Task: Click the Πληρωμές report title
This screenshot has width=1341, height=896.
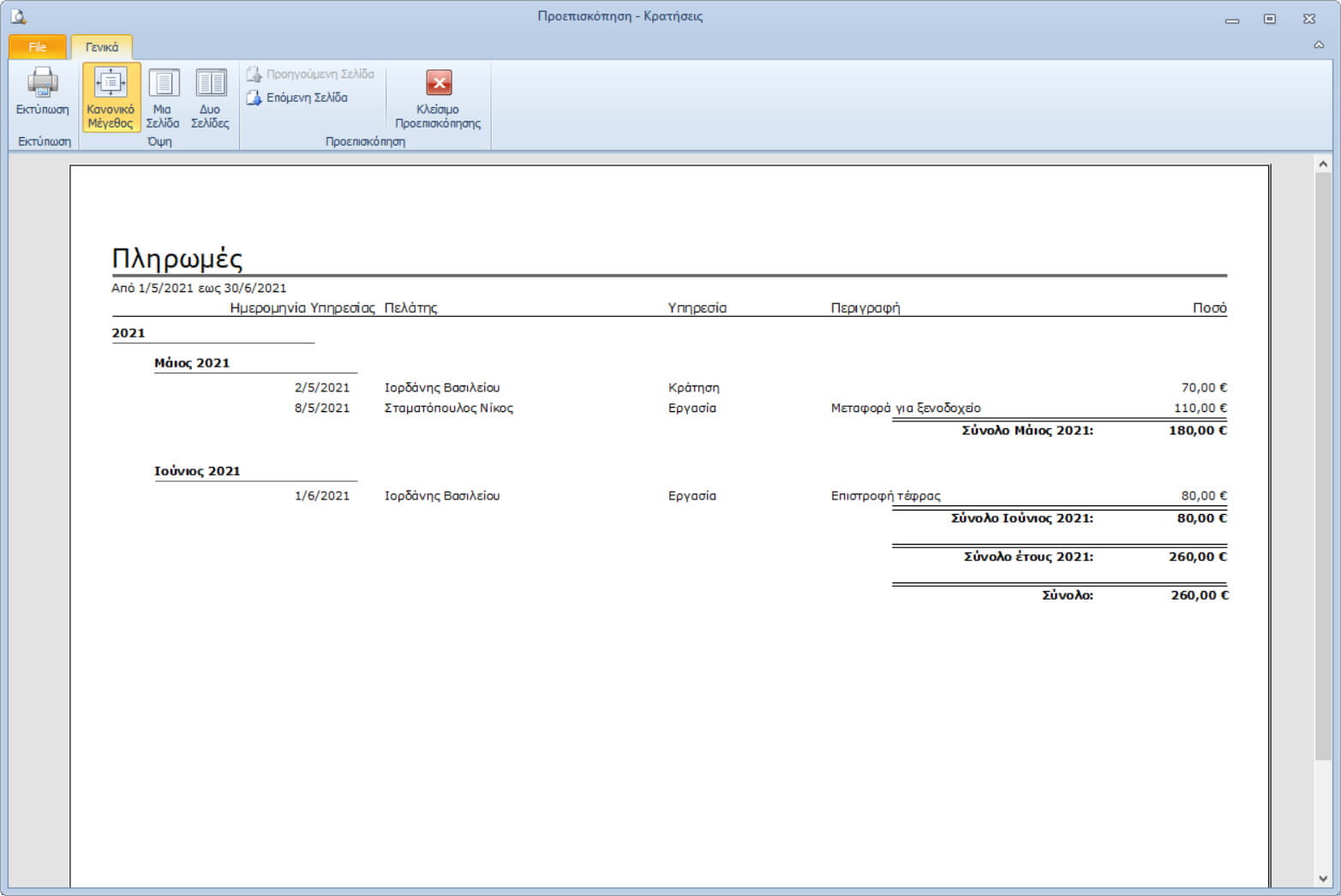Action: coord(177,259)
